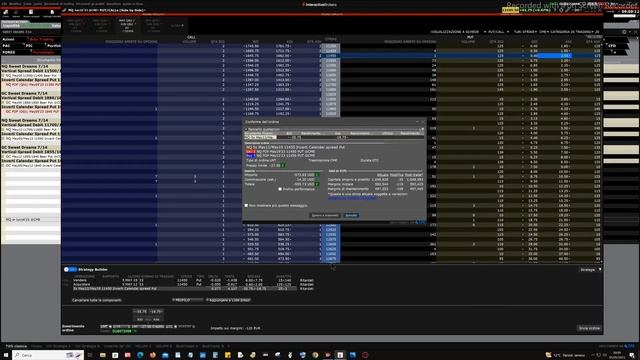Open the Windows Start menu
The width and height of the screenshot is (640, 360).
pyautogui.click(x=6, y=355)
